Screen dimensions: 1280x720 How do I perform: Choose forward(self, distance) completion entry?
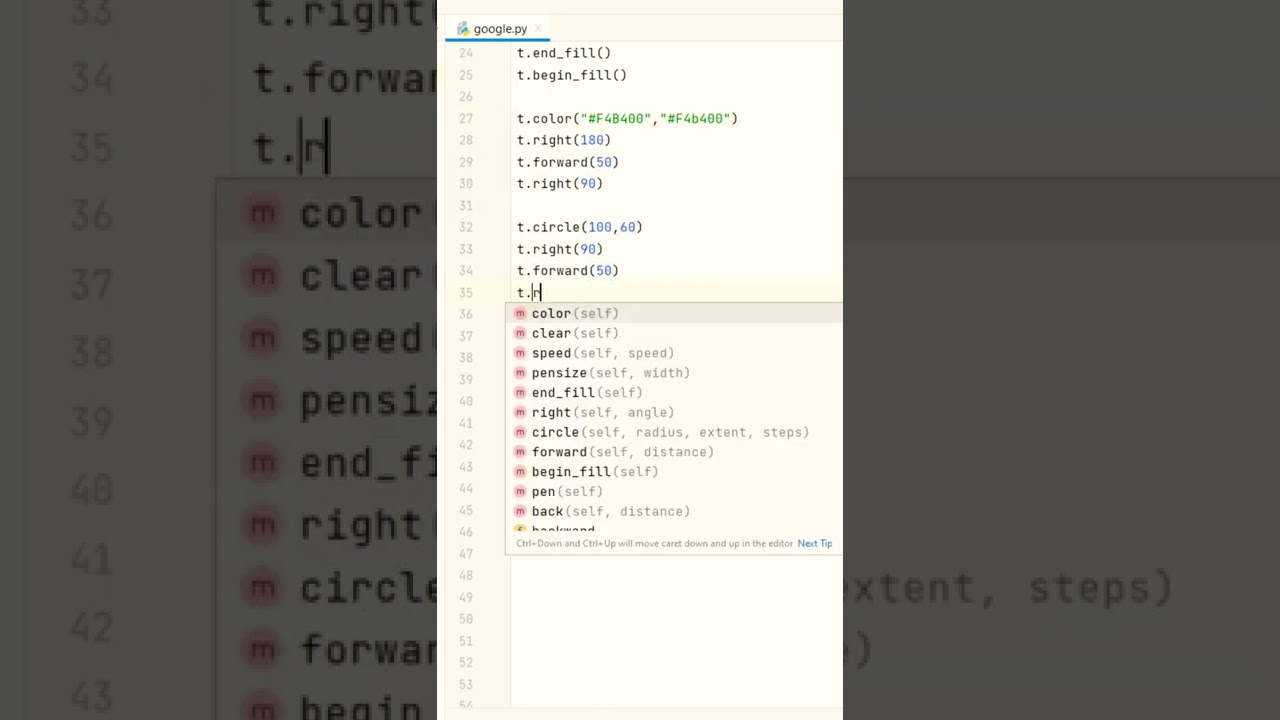click(622, 452)
